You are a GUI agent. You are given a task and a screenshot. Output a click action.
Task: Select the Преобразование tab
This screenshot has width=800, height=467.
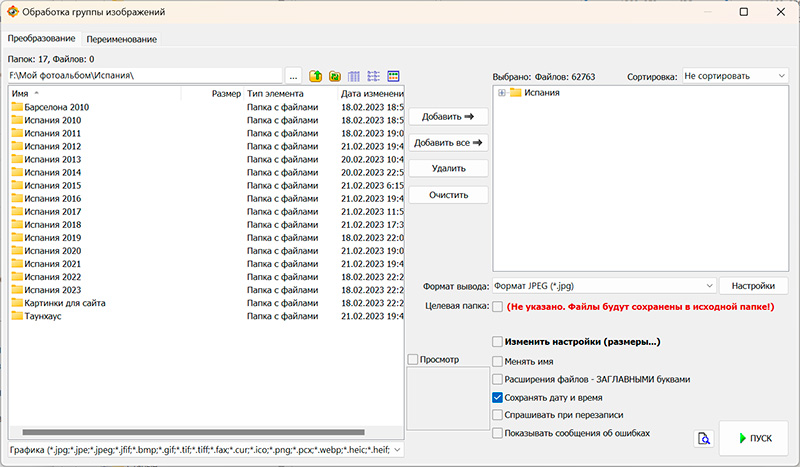coord(42,38)
